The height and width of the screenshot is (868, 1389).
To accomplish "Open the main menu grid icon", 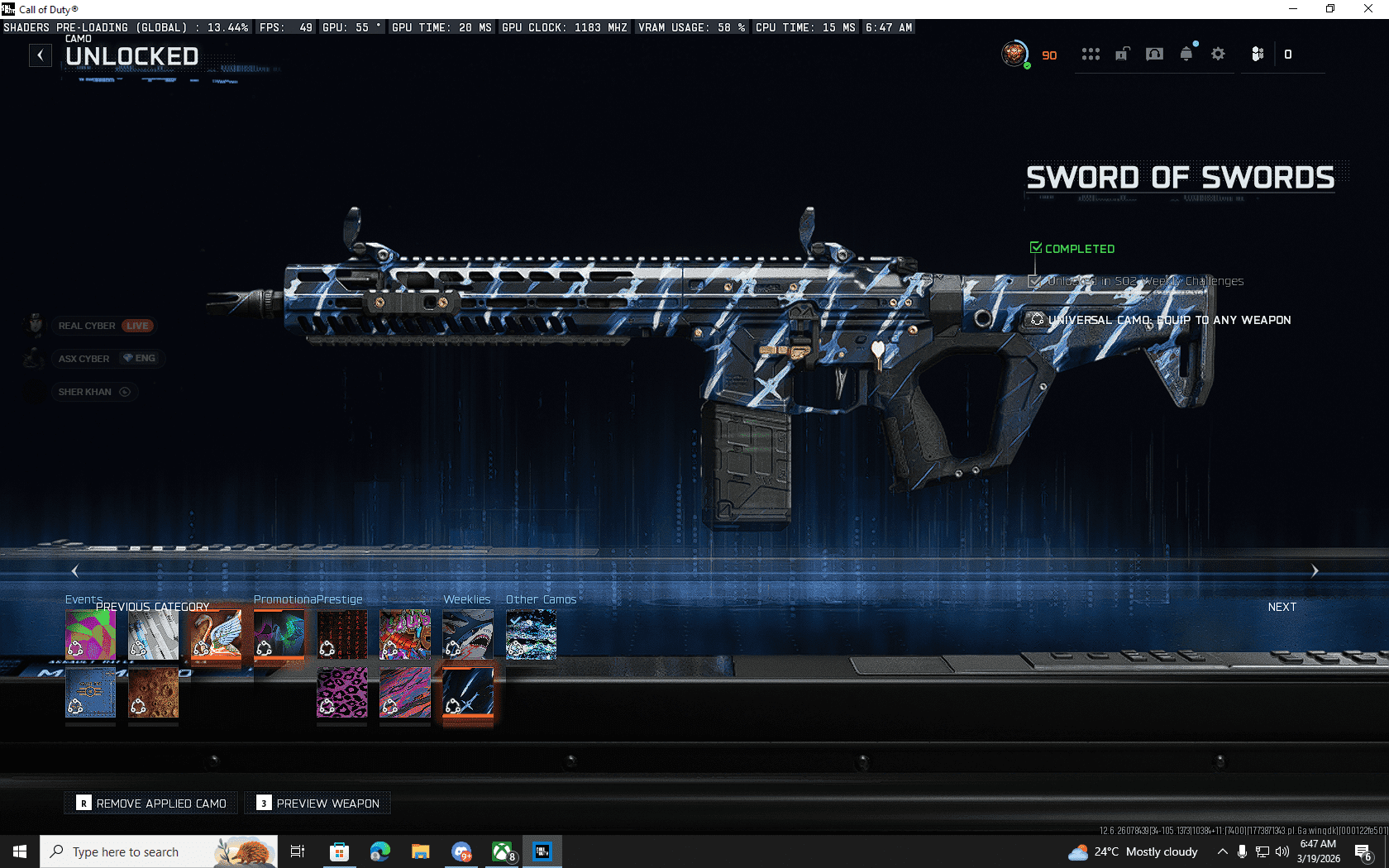I will coord(1091,55).
